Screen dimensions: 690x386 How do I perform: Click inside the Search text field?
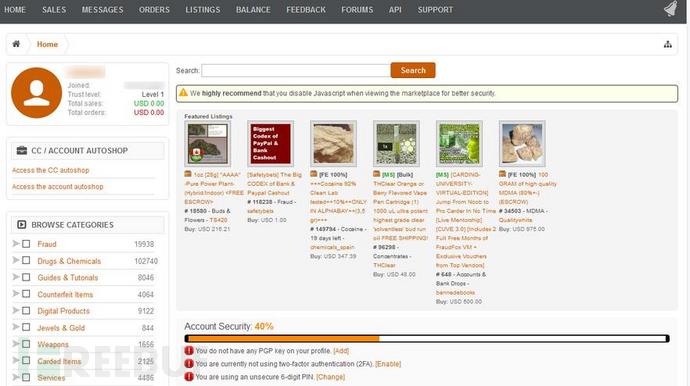coord(296,70)
